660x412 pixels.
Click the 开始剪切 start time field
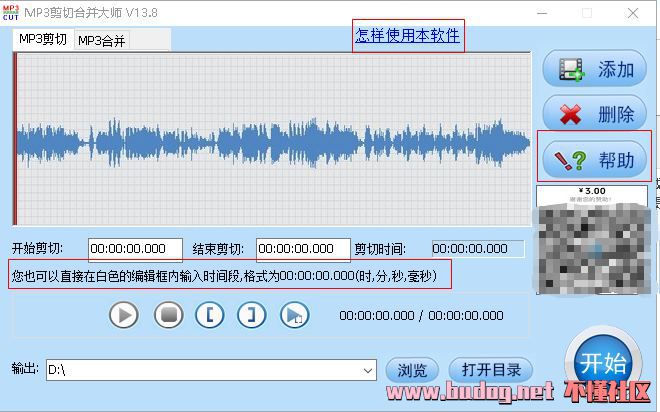[135, 249]
